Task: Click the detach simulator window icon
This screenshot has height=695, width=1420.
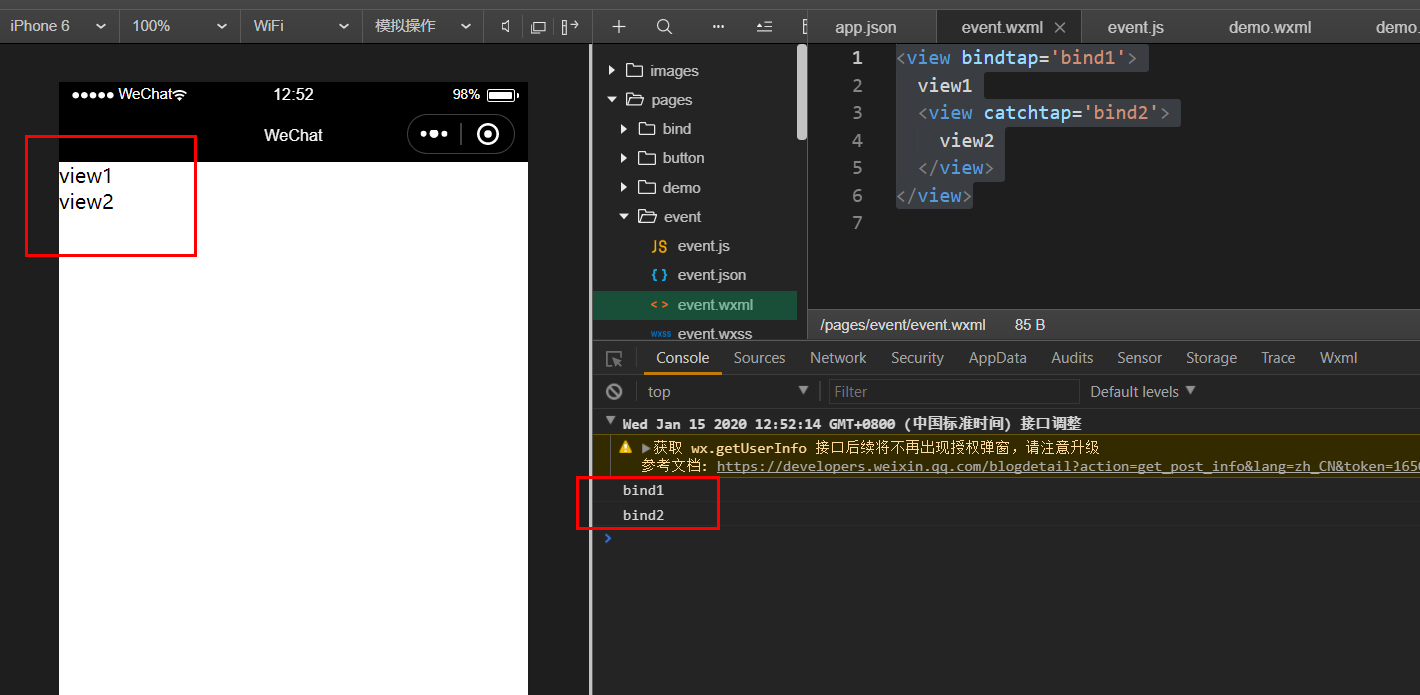Action: point(538,27)
